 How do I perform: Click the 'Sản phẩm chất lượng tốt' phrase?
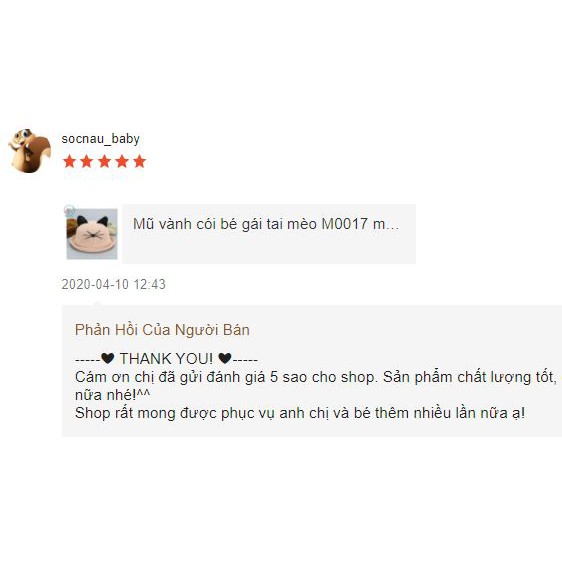point(470,377)
